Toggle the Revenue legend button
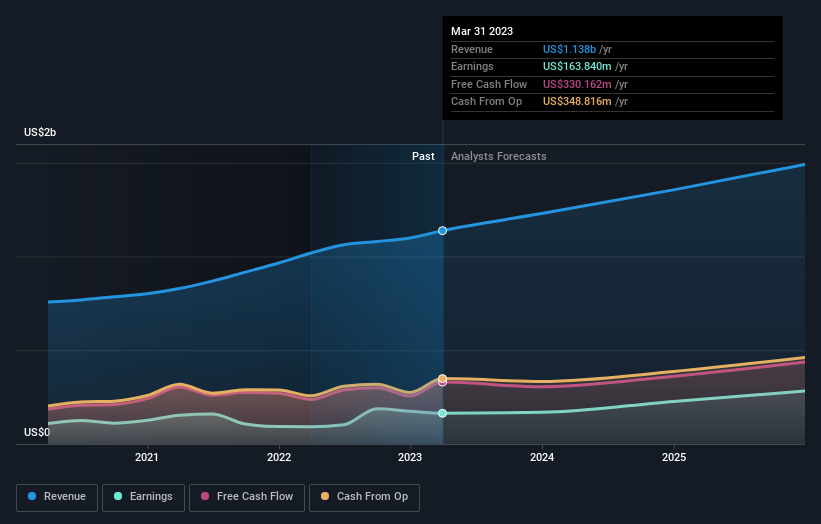821x524 pixels. tap(57, 497)
